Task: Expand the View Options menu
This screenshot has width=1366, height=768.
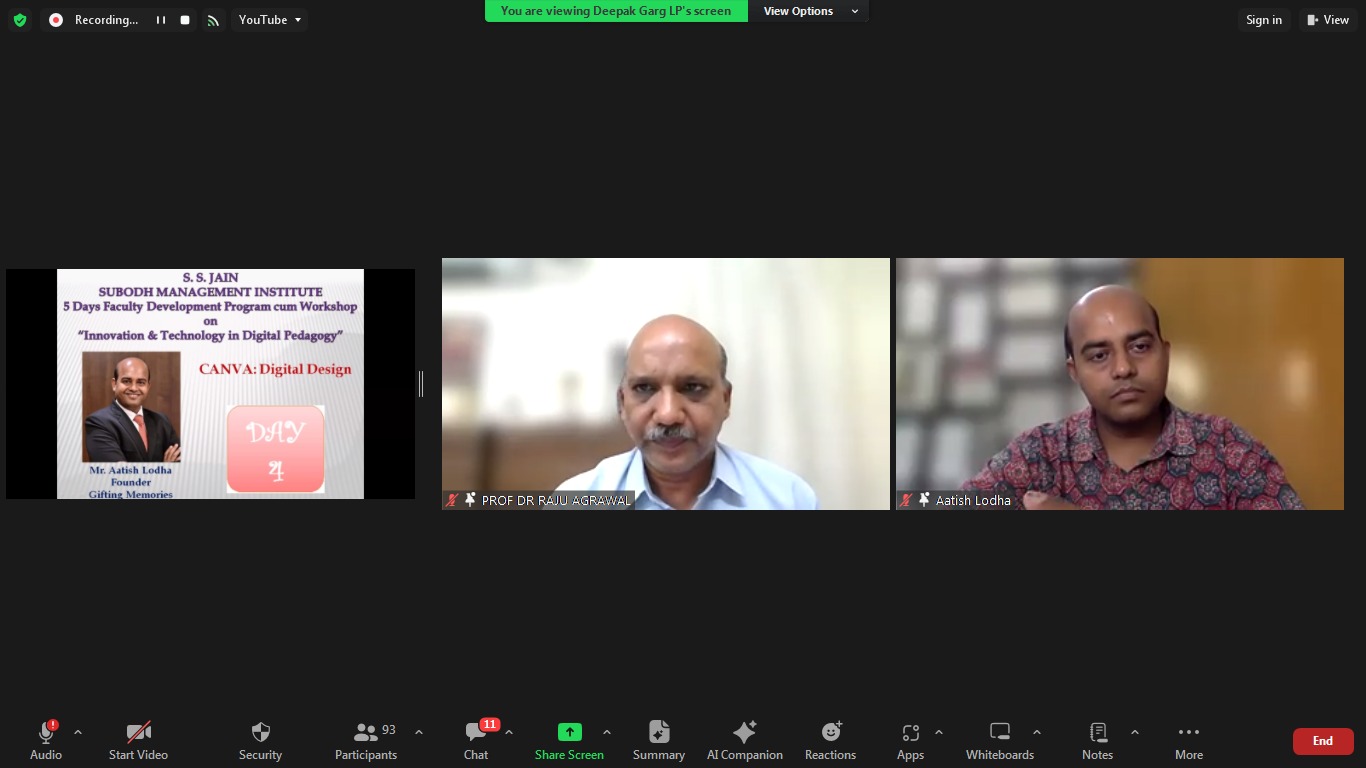Action: tap(809, 11)
